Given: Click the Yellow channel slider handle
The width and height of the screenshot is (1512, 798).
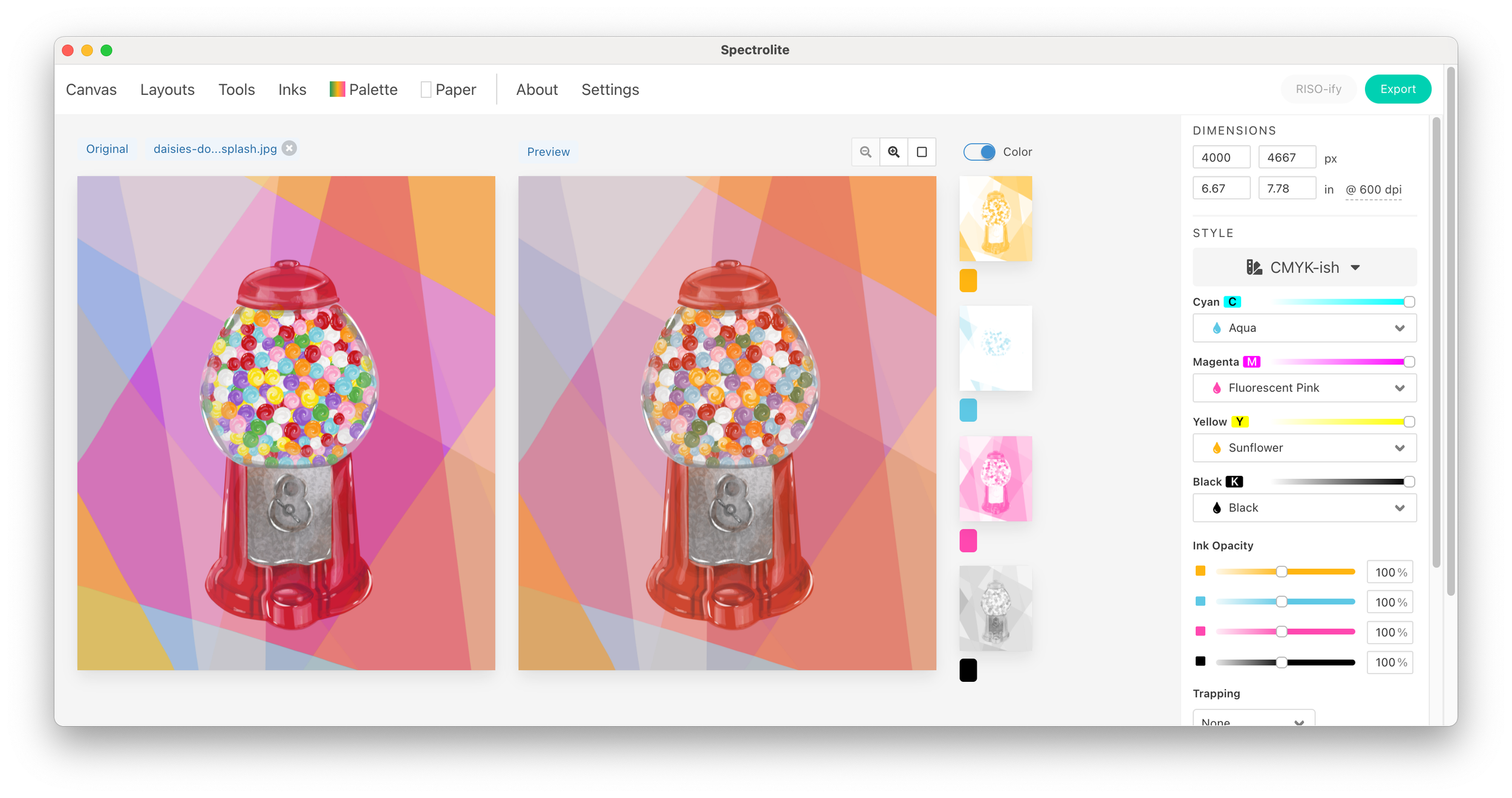Looking at the screenshot, I should click(1409, 421).
